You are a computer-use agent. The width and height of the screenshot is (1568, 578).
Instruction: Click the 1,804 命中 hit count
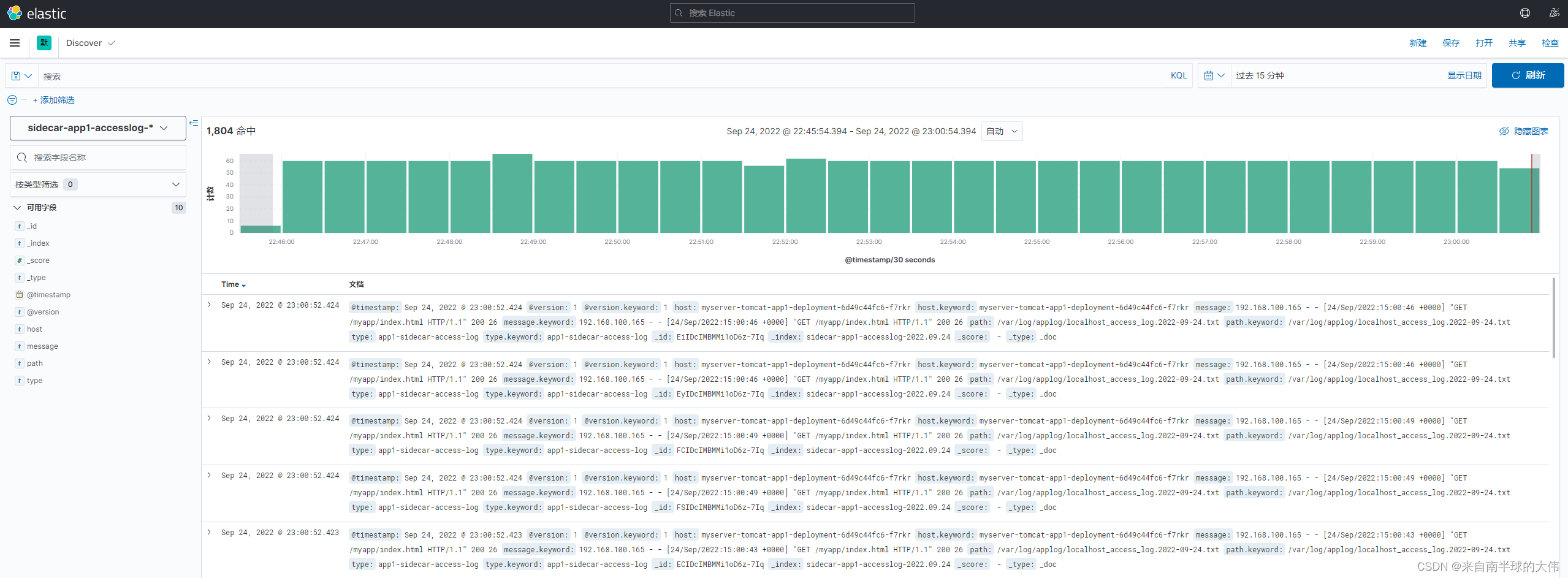(231, 131)
